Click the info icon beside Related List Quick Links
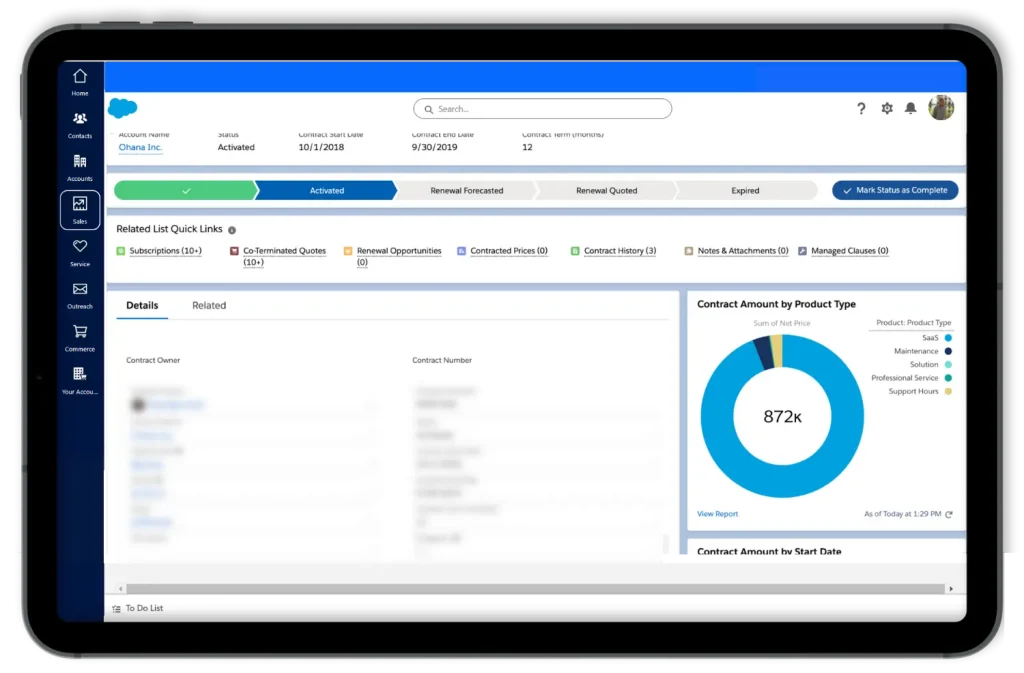This screenshot has height=673, width=1024. [232, 230]
